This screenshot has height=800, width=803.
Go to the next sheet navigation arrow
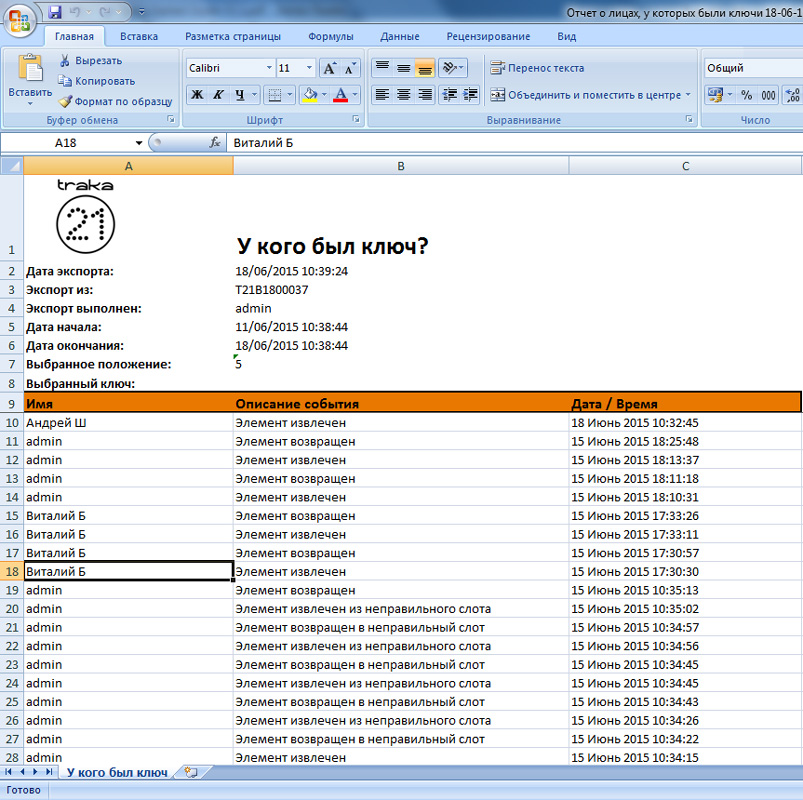pyautogui.click(x=35, y=772)
